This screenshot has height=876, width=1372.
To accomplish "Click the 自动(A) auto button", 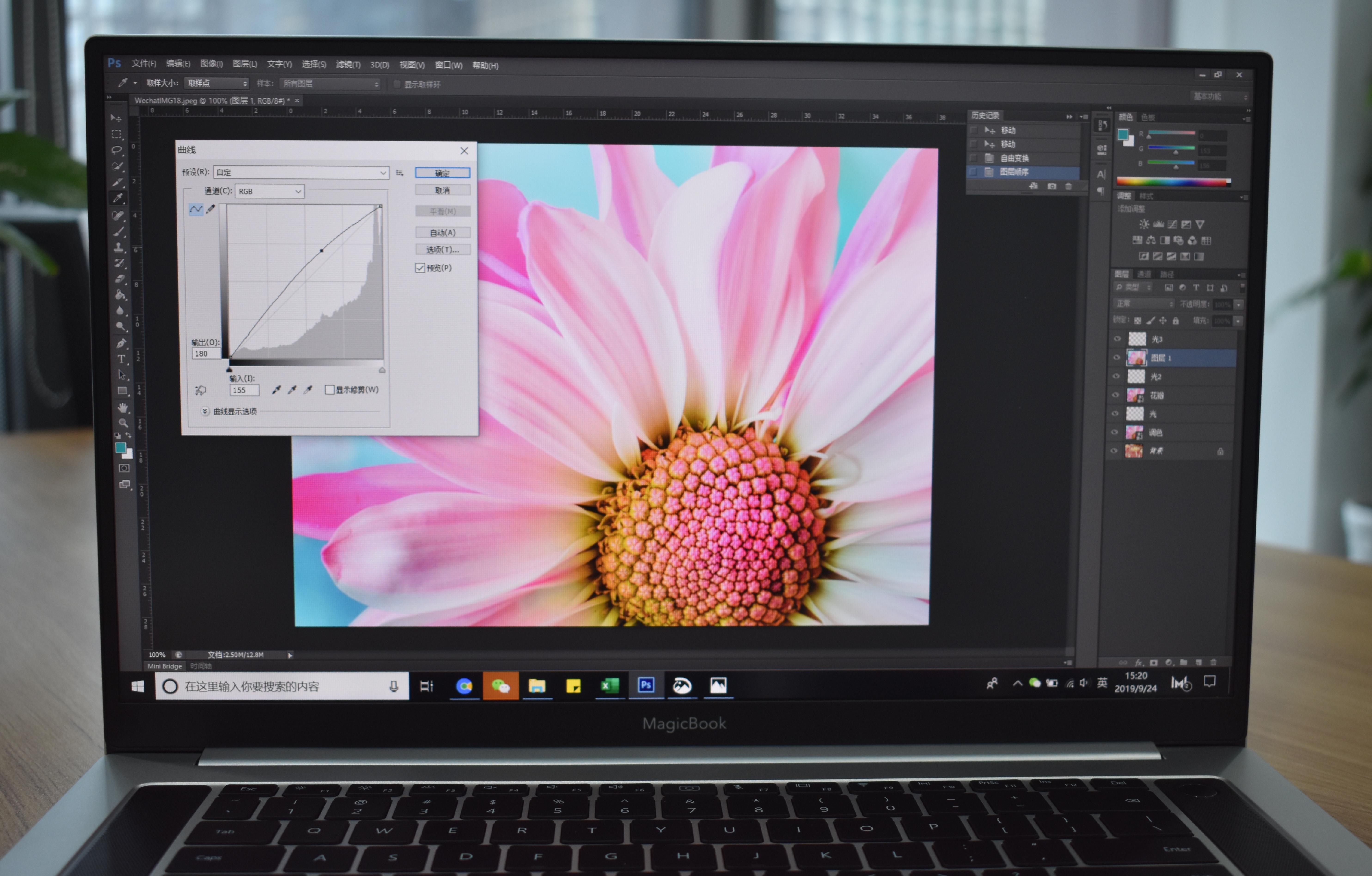I will coord(443,232).
